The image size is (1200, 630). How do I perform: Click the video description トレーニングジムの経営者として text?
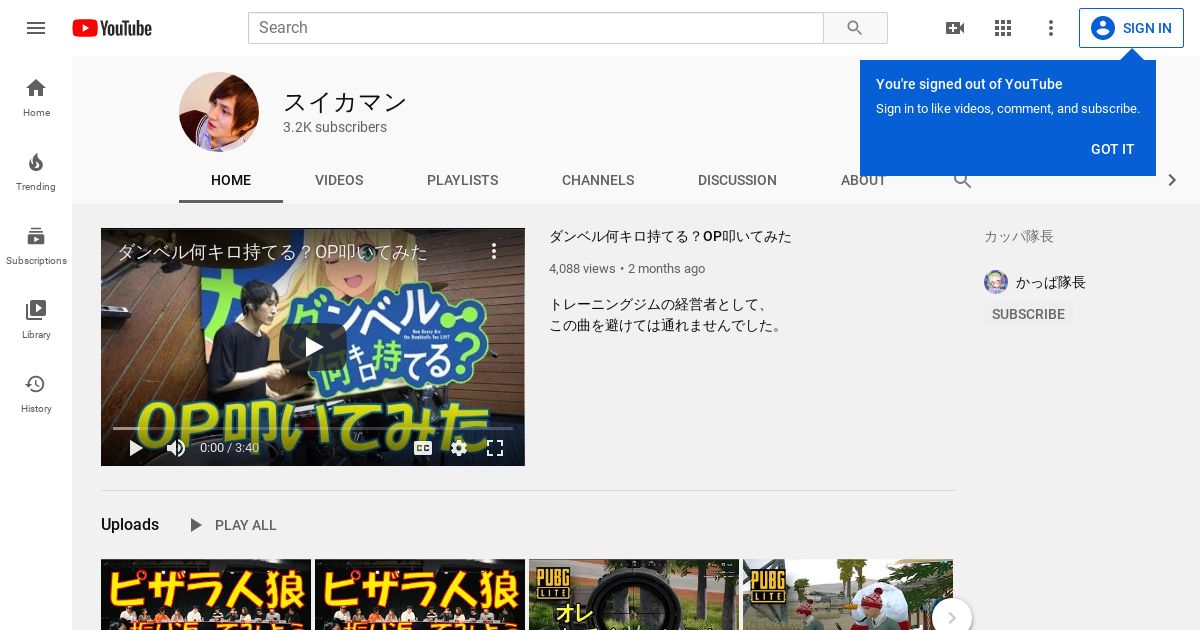click(659, 305)
